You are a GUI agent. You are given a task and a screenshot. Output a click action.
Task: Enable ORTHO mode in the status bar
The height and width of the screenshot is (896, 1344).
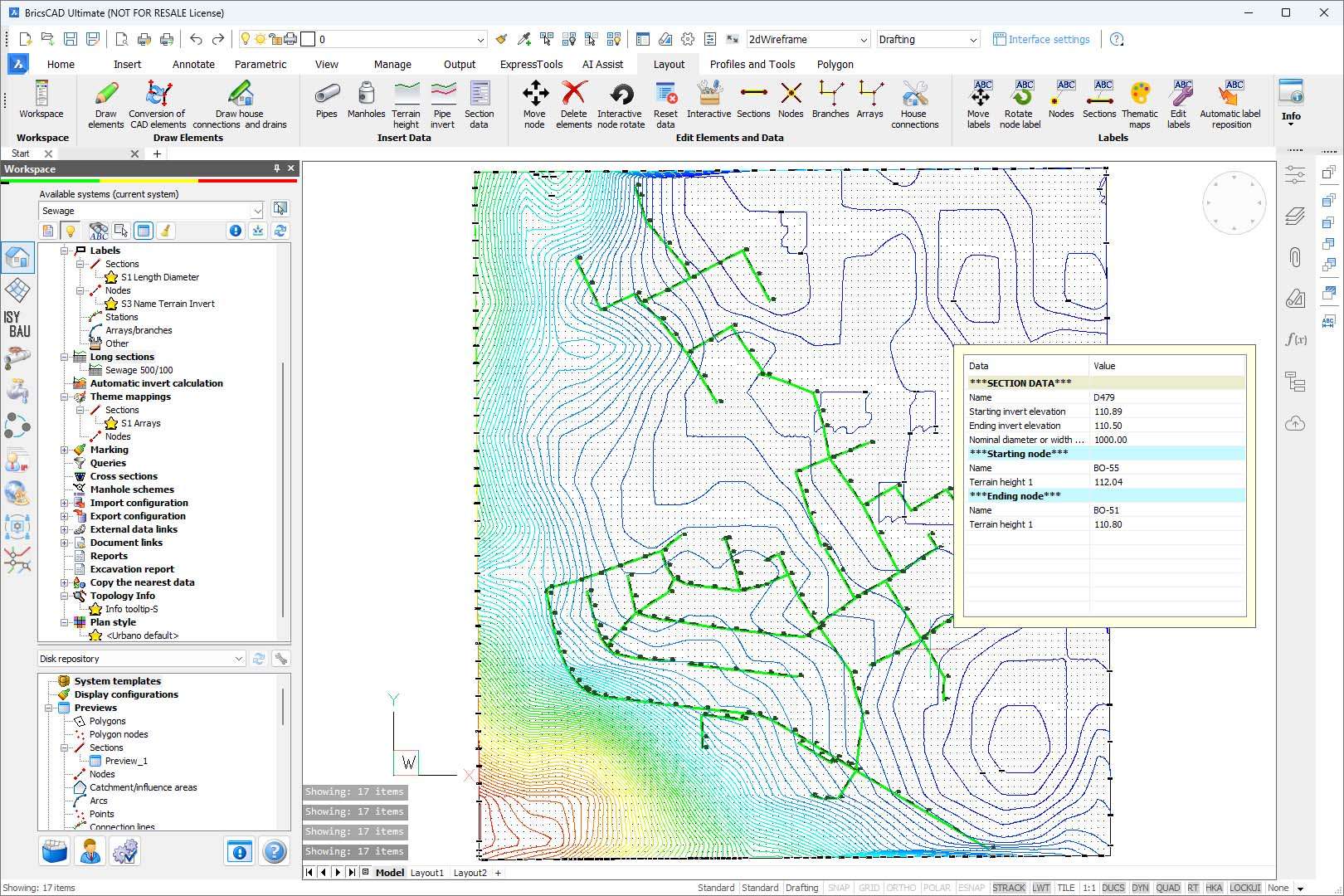click(901, 887)
